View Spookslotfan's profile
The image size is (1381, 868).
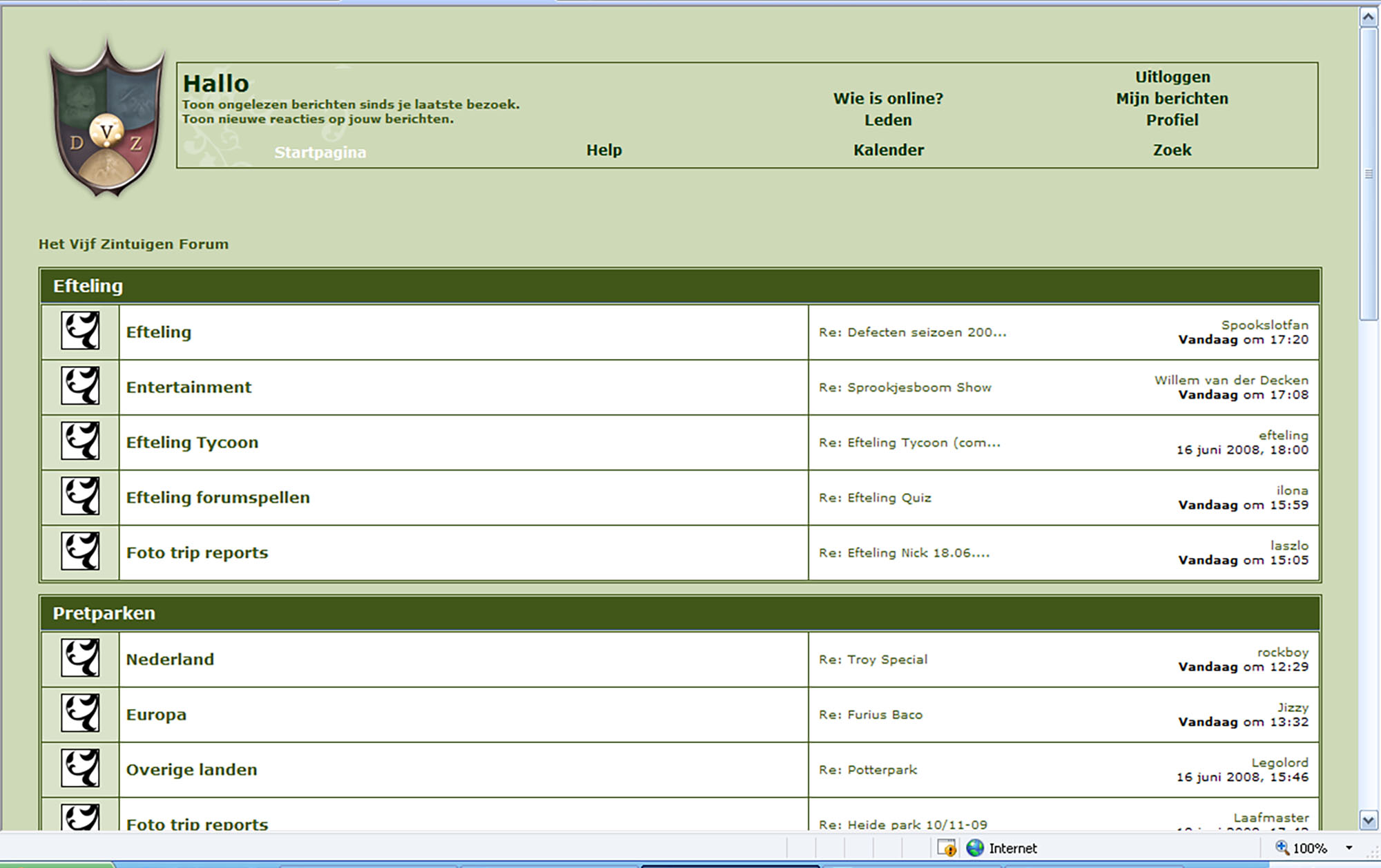point(1264,325)
